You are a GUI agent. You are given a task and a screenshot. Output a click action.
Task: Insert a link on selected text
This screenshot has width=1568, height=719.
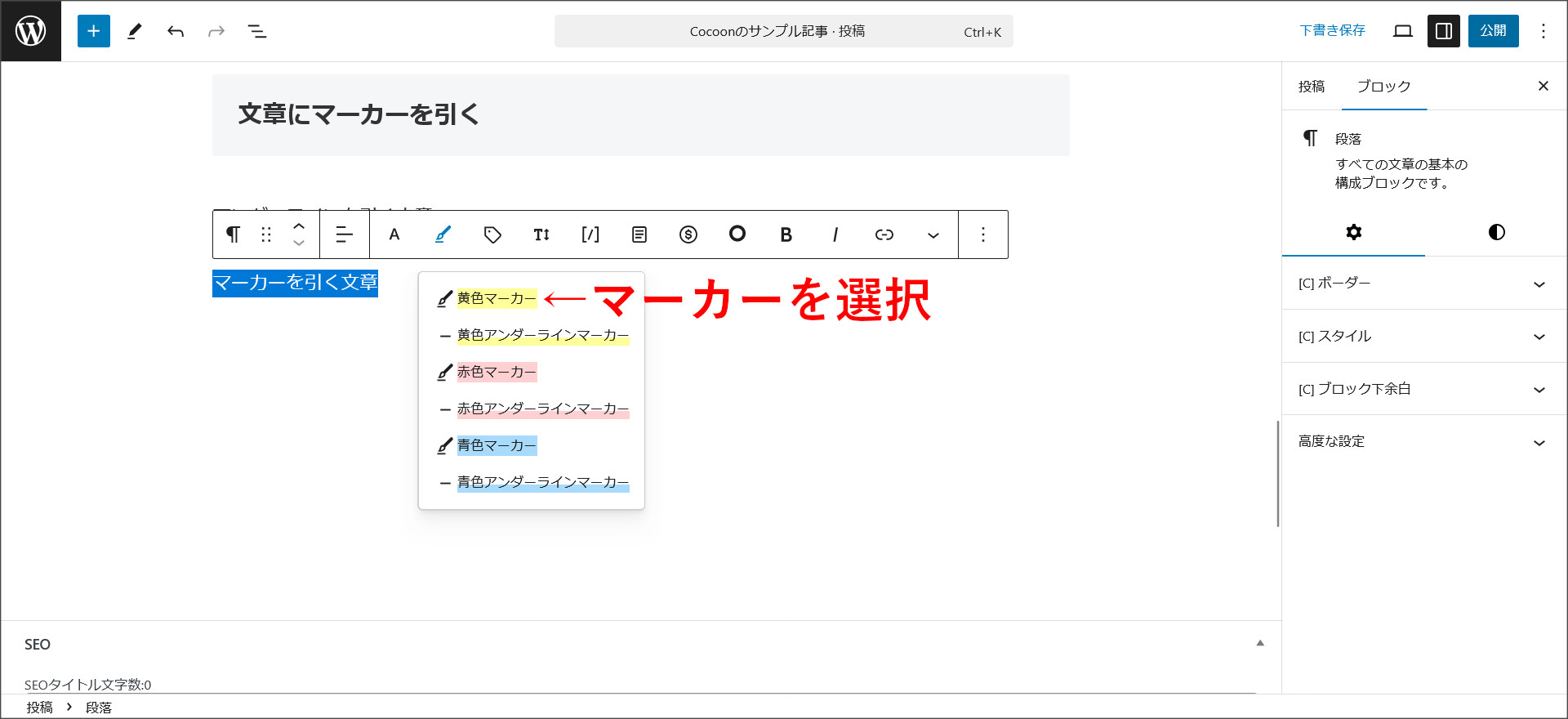click(884, 234)
